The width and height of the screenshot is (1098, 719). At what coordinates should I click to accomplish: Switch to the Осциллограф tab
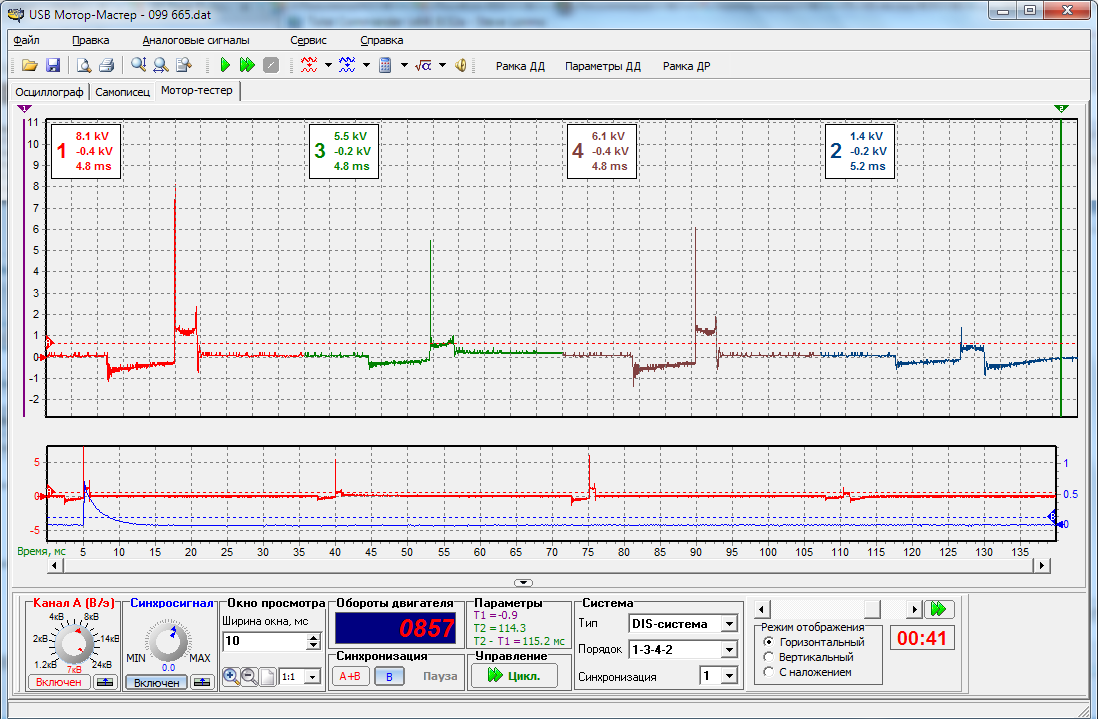49,92
